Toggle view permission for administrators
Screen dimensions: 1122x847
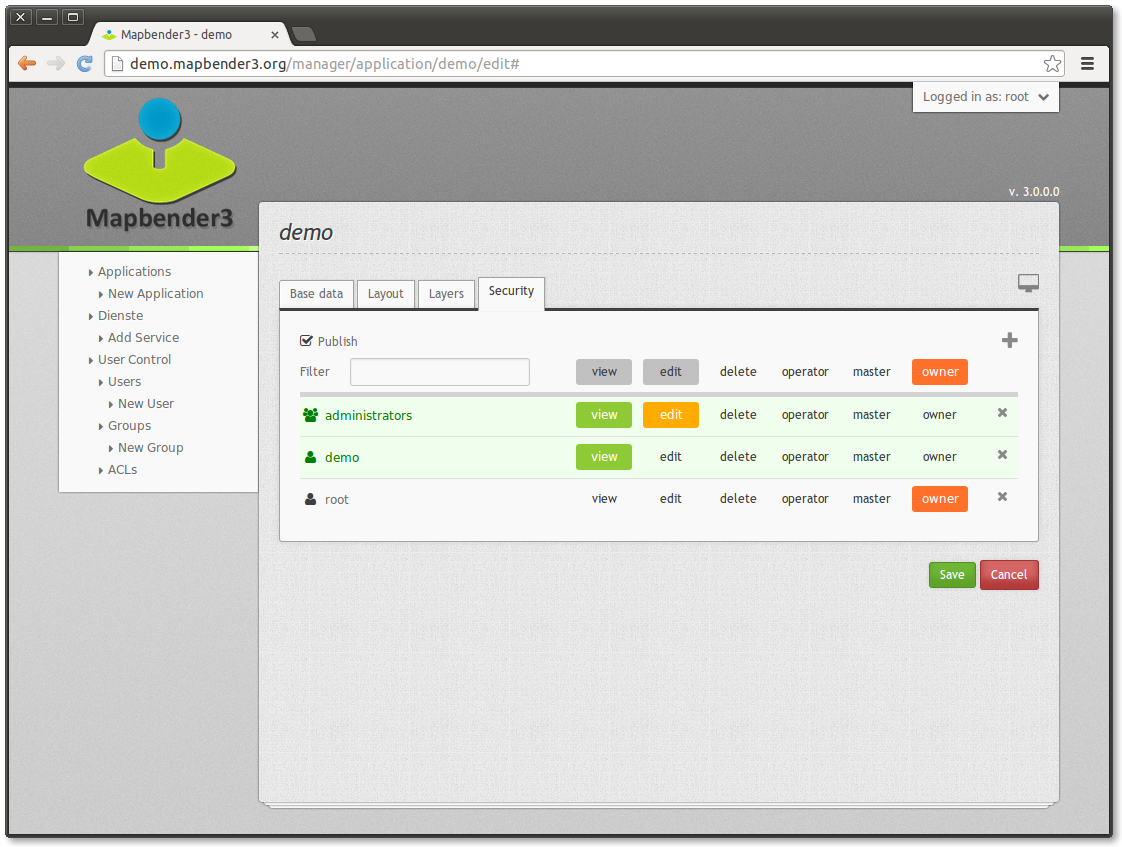point(604,415)
